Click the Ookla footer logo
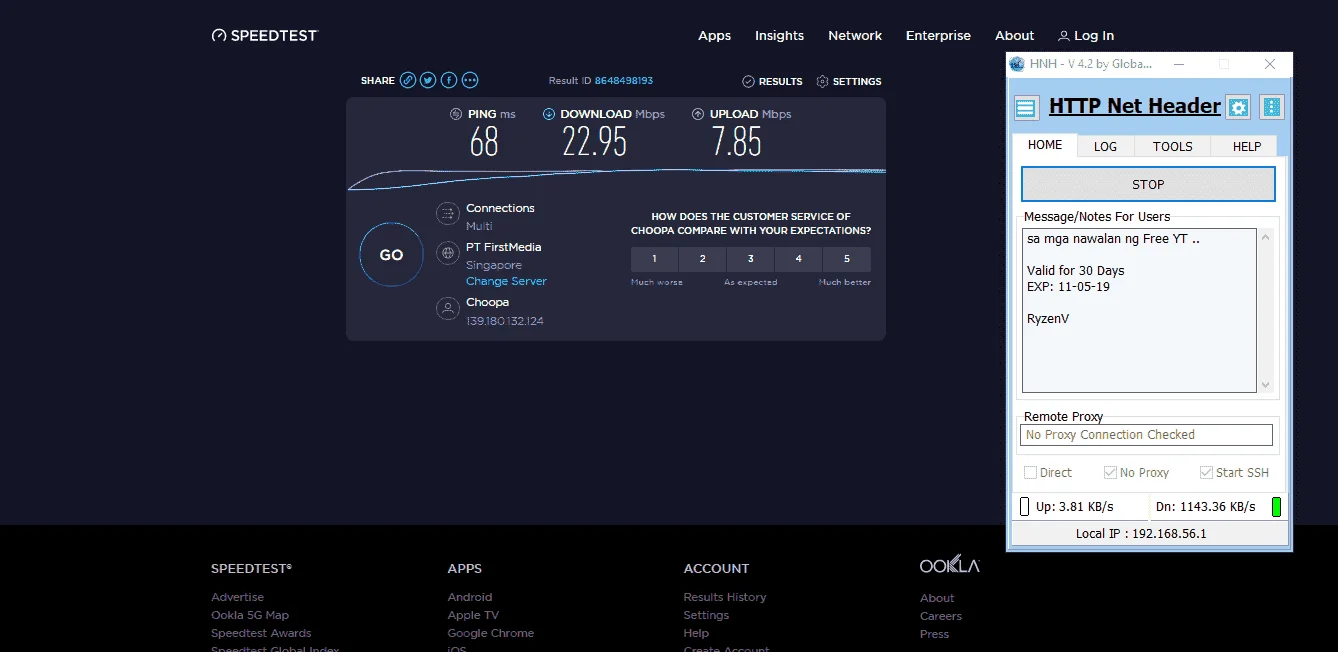The width and height of the screenshot is (1338, 652). coord(949,565)
